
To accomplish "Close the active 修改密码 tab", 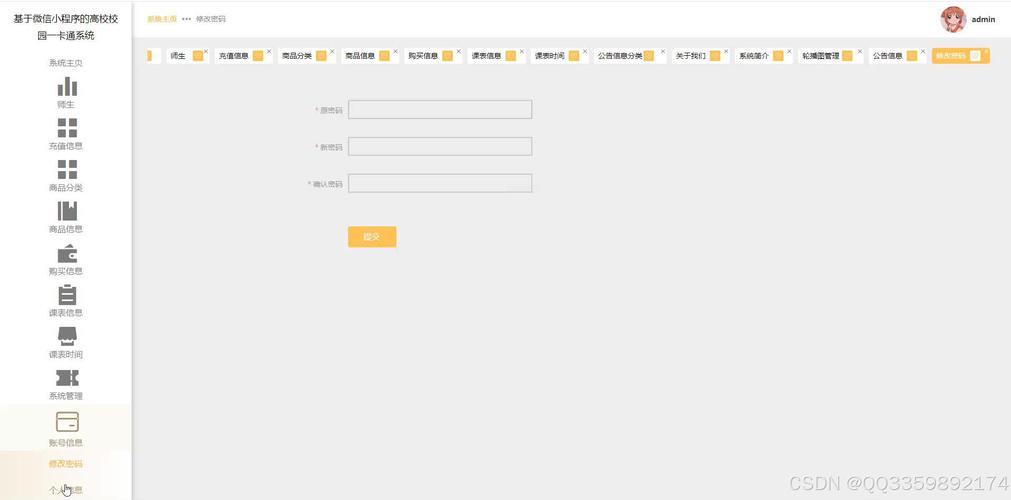I will point(986,51).
